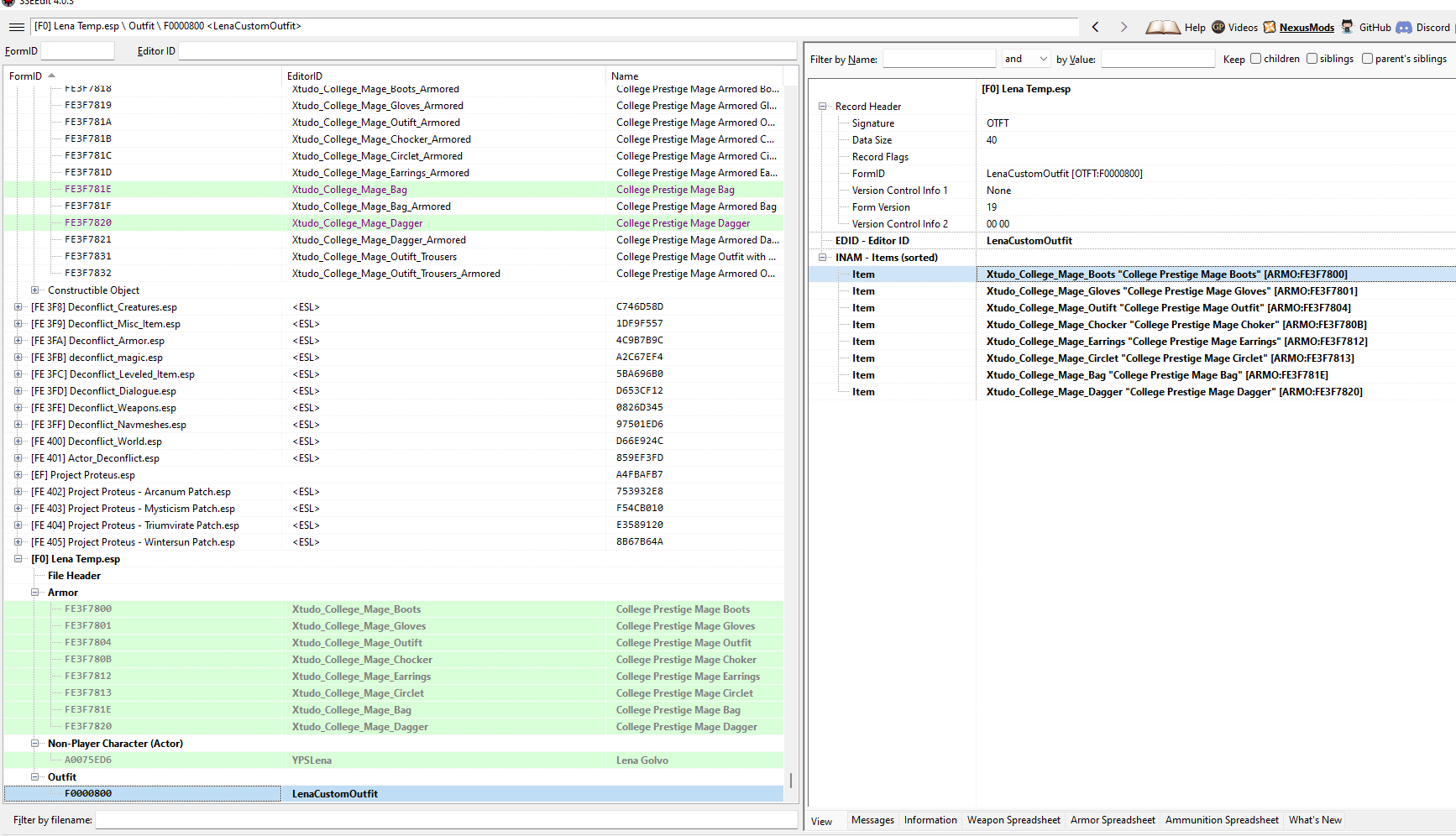The height and width of the screenshot is (836, 1456).
Task: Expand Deconflict_Armor.esp node
Action: click(x=18, y=341)
